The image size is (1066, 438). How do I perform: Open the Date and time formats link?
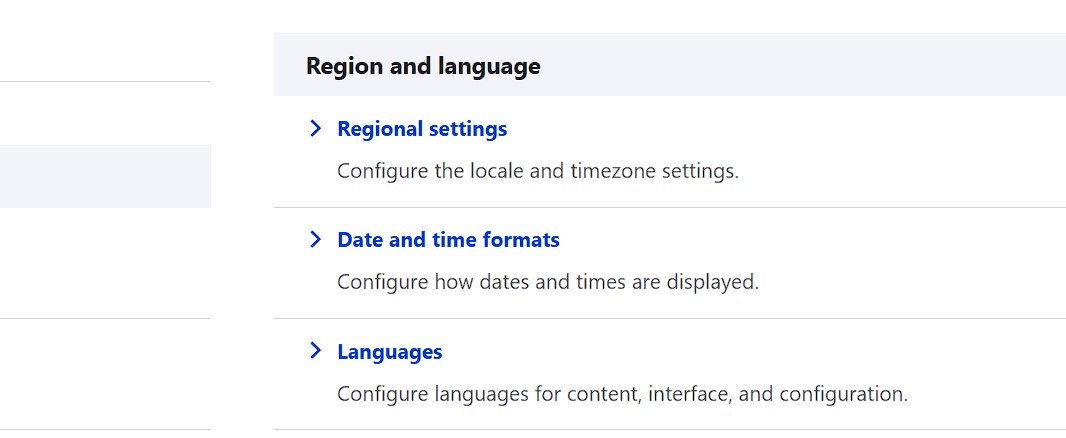pos(448,240)
